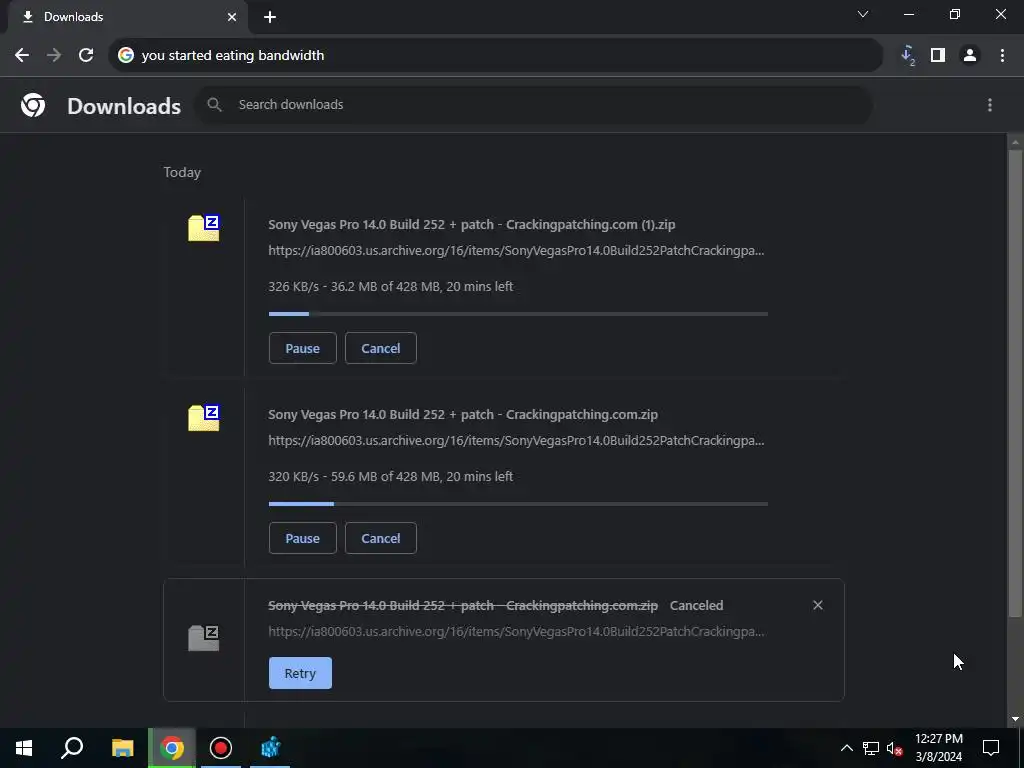Open the Chrome downloads toolbar icon
1024x768 pixels.
908,56
